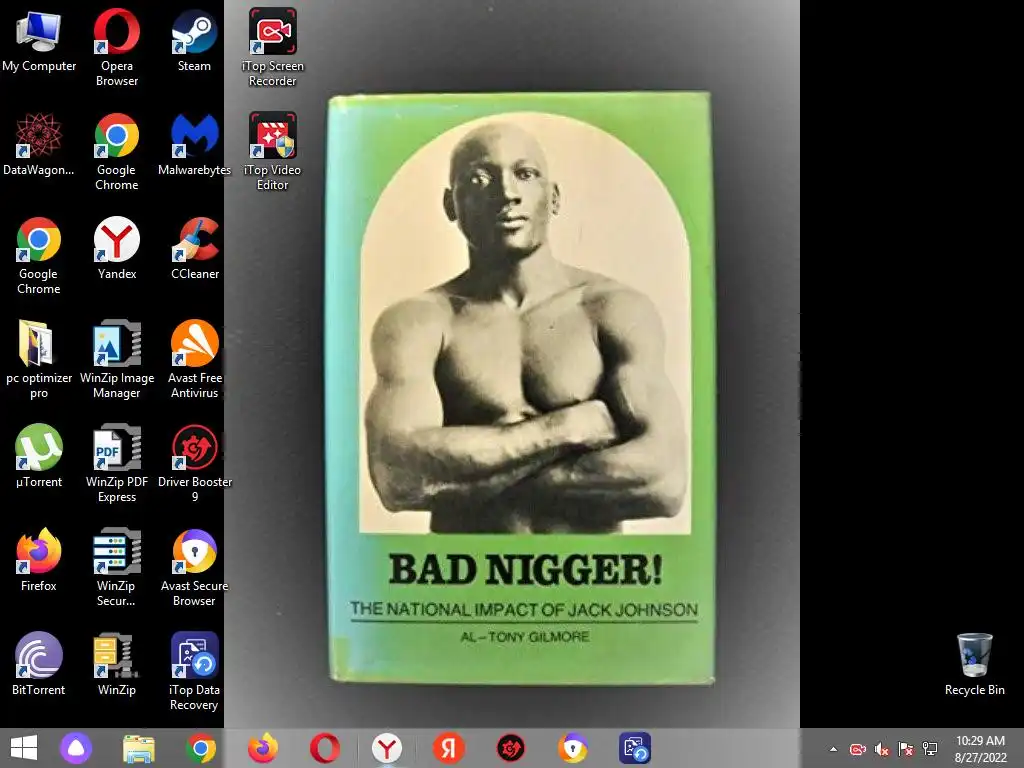The height and width of the screenshot is (768, 1024).
Task: Launch iTop Video Editor shortcut
Action: coord(272,152)
